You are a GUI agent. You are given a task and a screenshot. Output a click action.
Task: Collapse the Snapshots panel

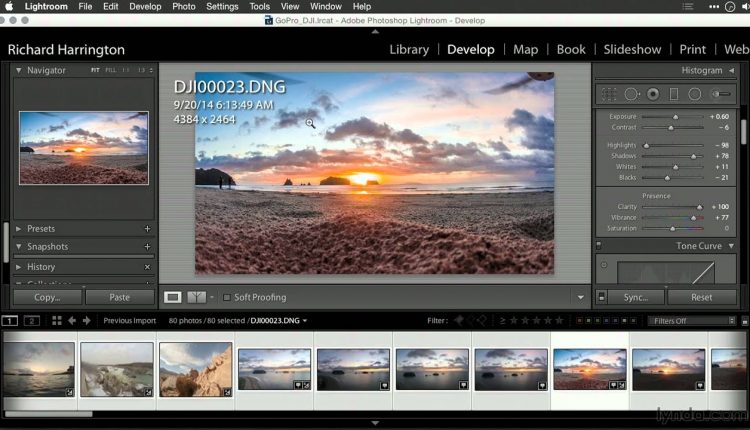18,246
